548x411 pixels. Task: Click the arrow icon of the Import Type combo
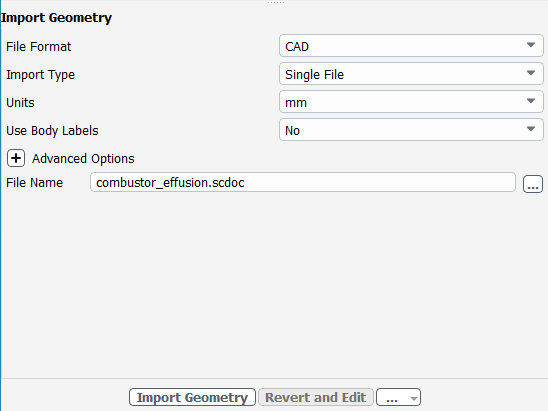(x=531, y=73)
